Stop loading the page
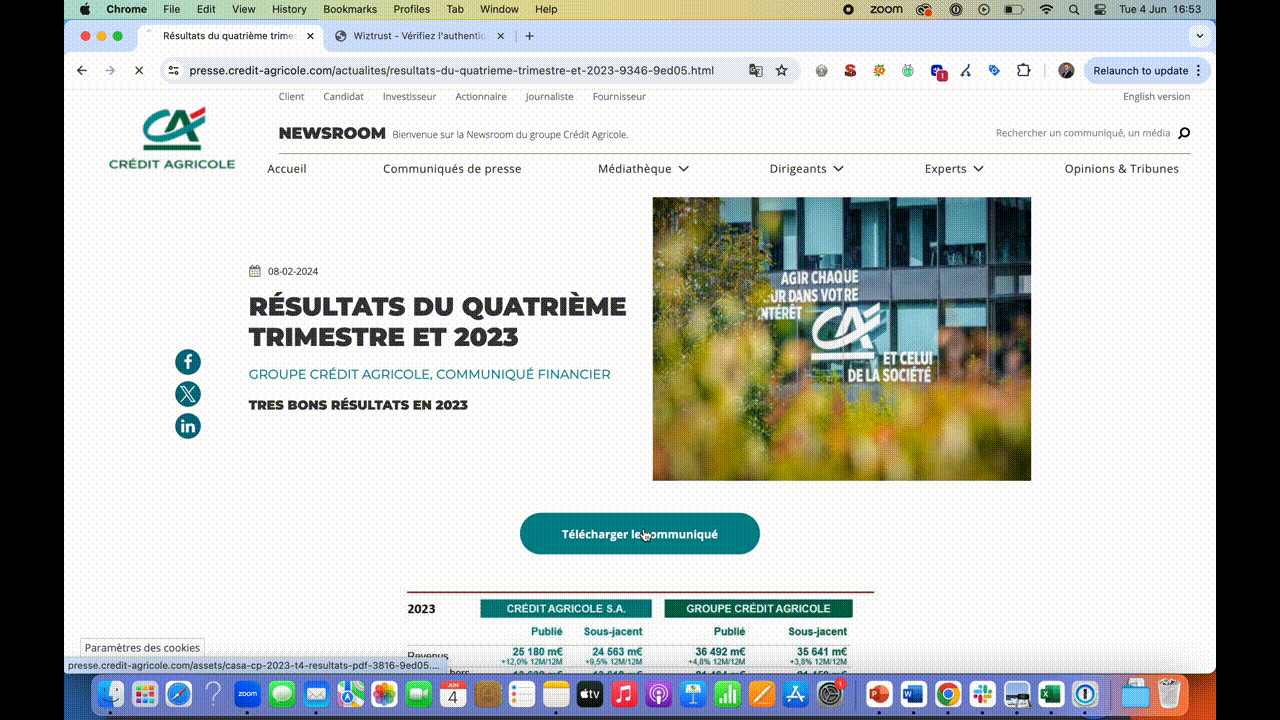1280x720 pixels. click(x=139, y=70)
